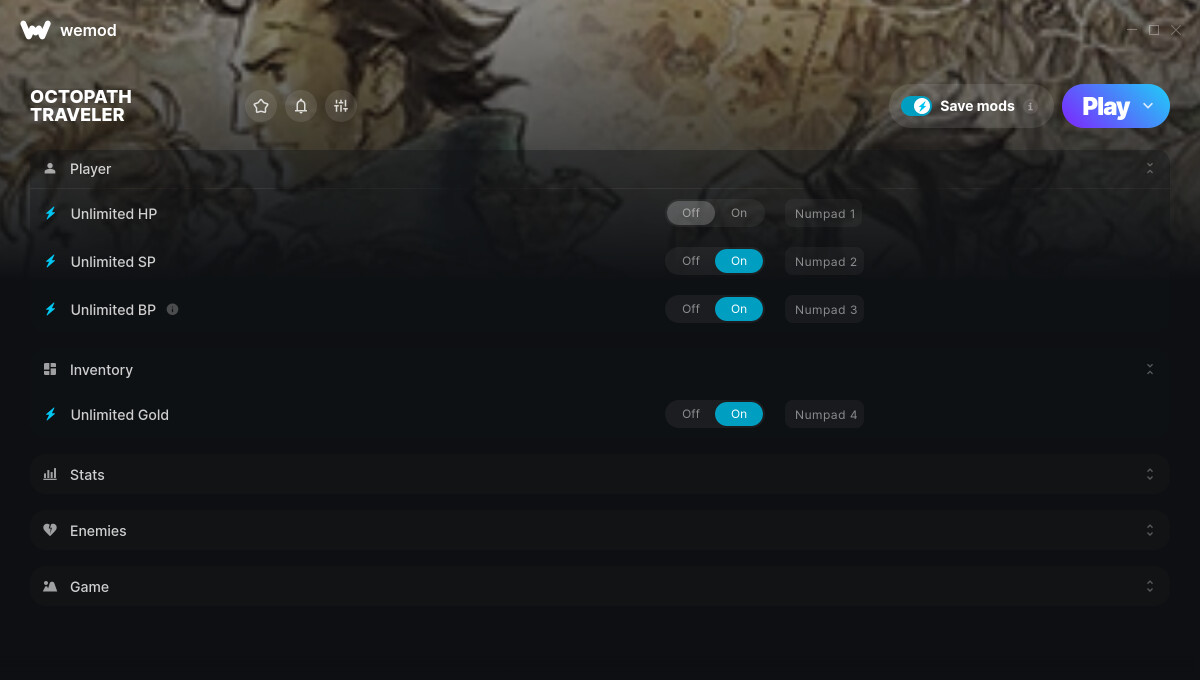The image size is (1200, 680).
Task: Collapse the Player section using its chevron
Action: point(1150,169)
